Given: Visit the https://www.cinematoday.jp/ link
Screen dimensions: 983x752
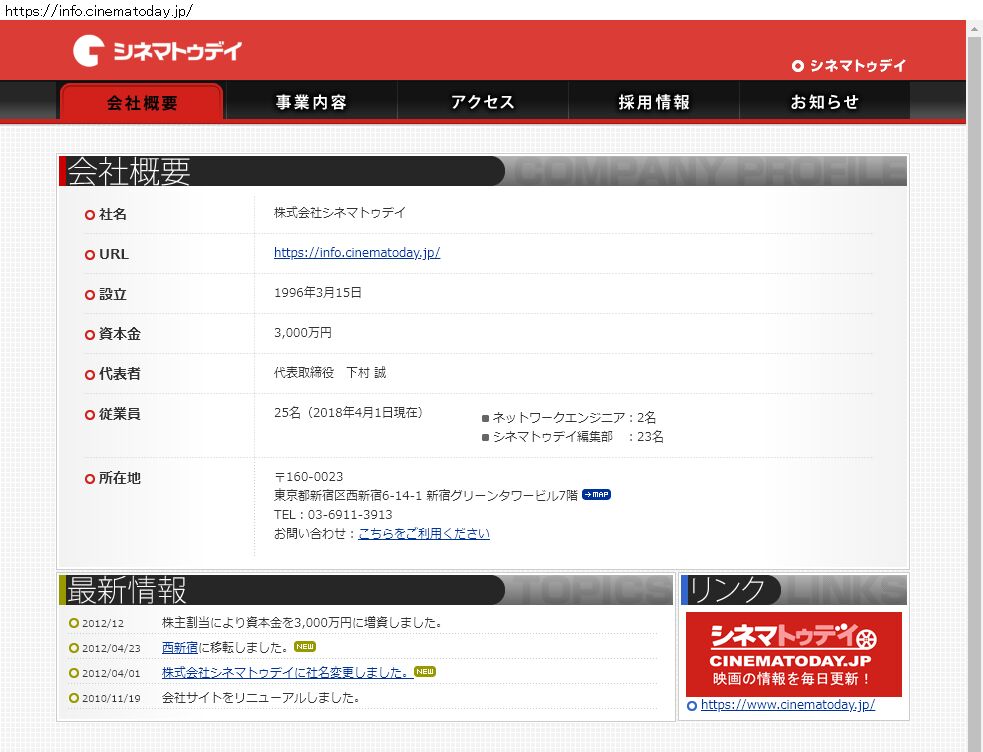Looking at the screenshot, I should click(x=788, y=705).
